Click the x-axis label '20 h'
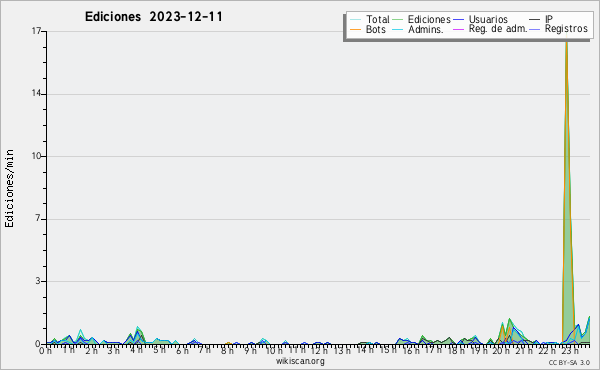 click(500, 350)
